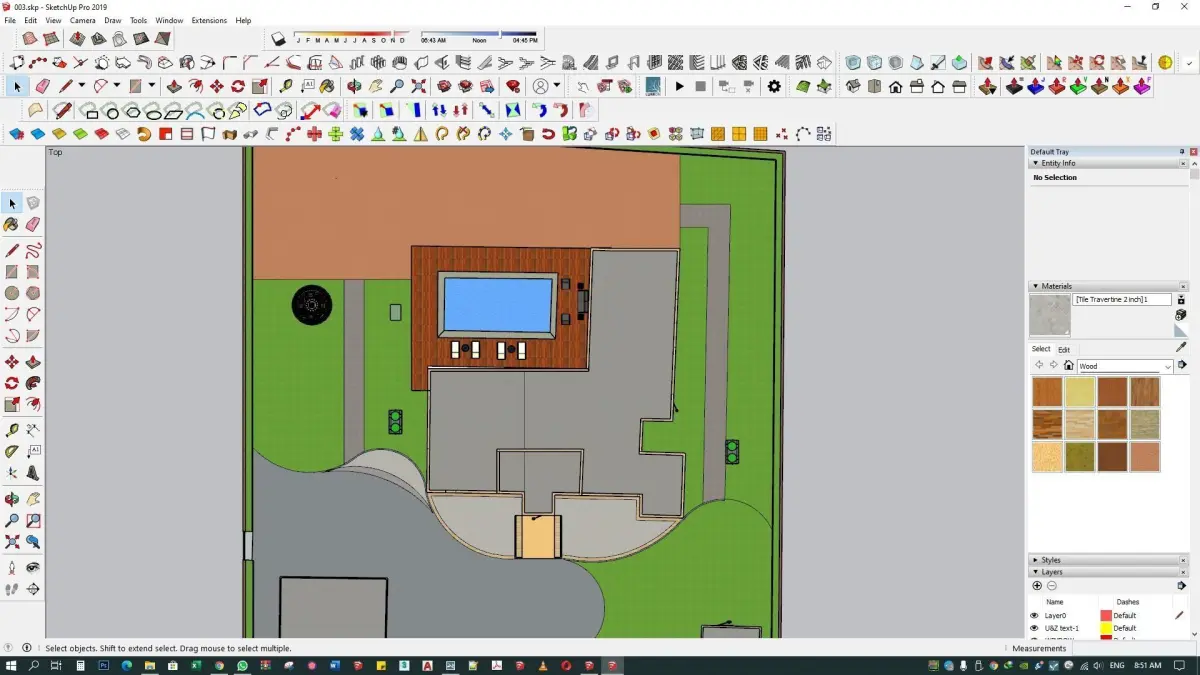Select the Orbit tool in left toolbar

pyautogui.click(x=12, y=499)
